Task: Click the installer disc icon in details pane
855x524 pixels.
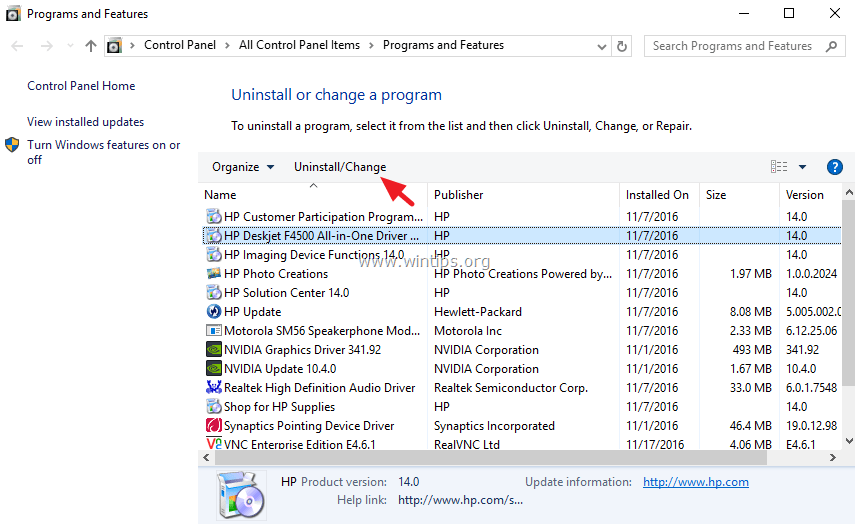Action: point(241,495)
